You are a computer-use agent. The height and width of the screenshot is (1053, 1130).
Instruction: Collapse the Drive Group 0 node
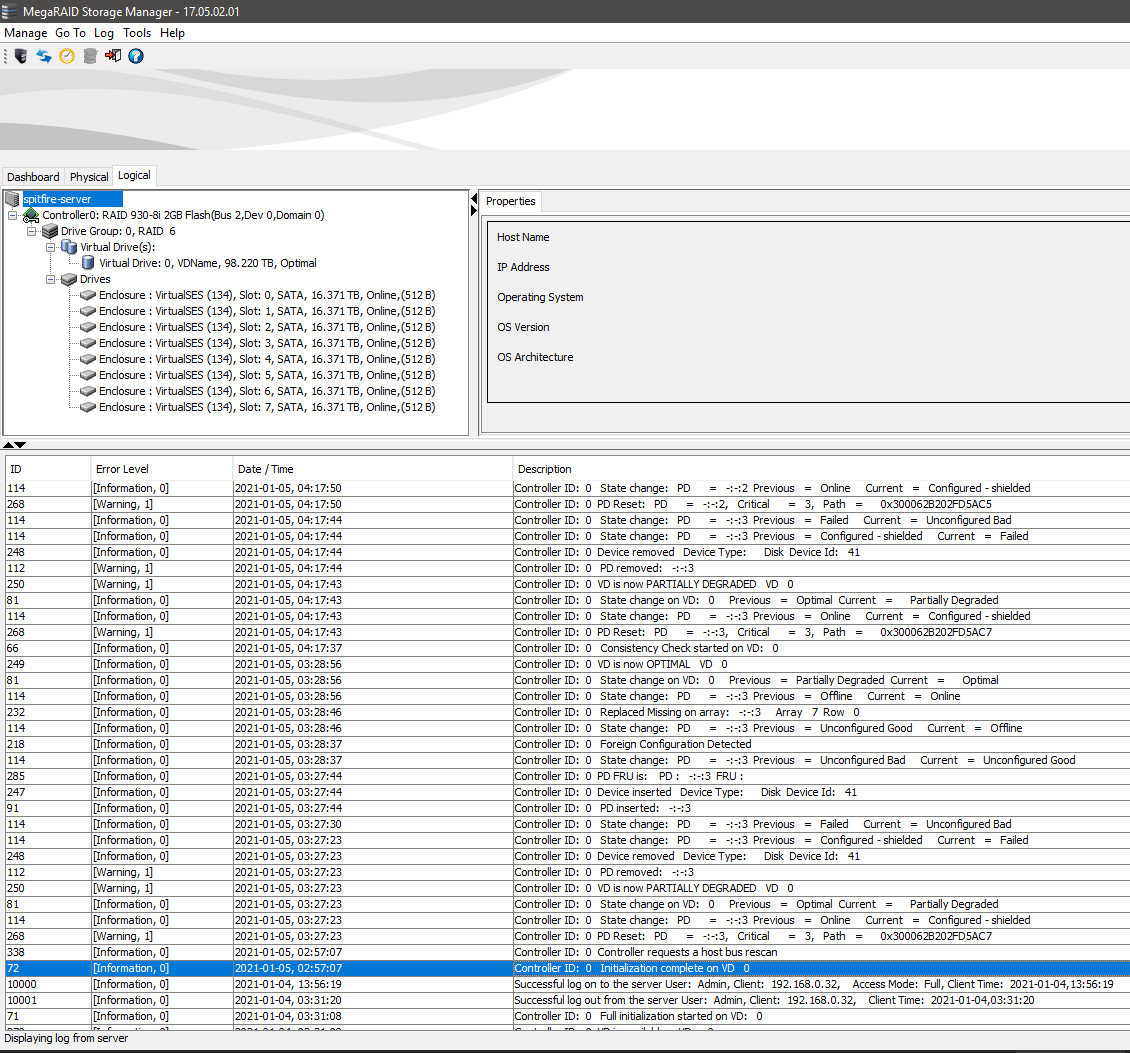pyautogui.click(x=32, y=231)
